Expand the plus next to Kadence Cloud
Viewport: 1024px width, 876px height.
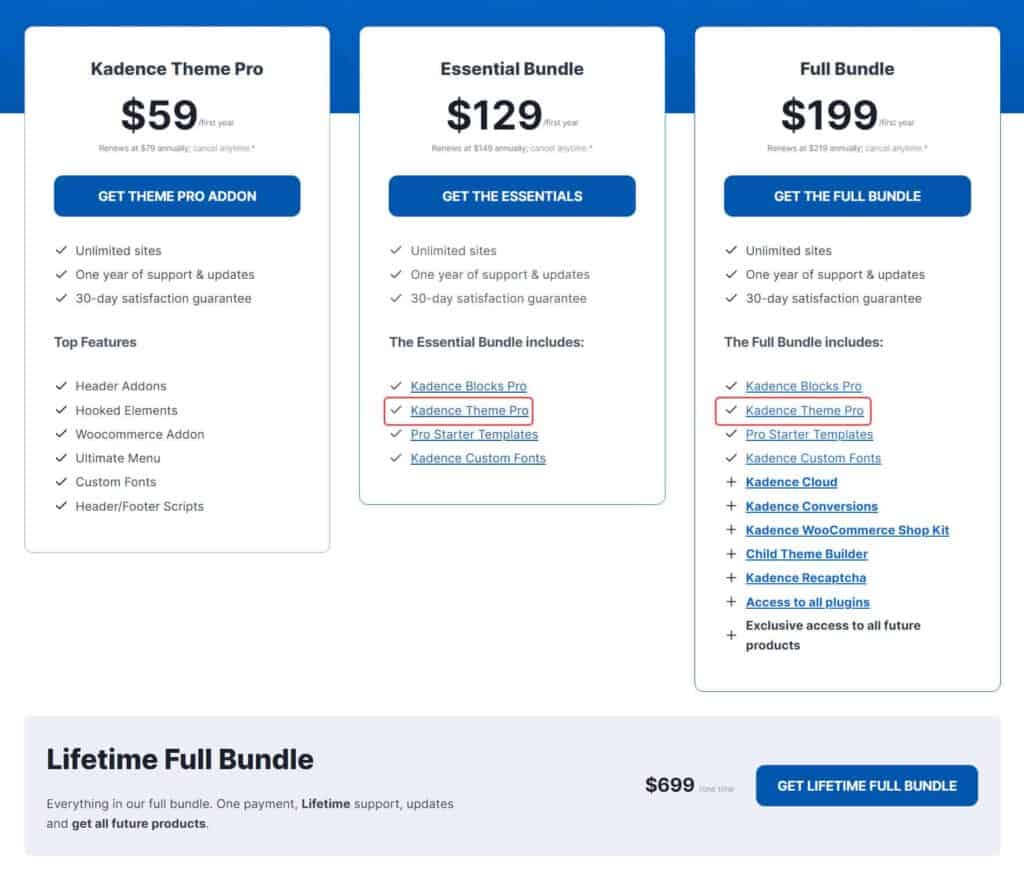[731, 482]
